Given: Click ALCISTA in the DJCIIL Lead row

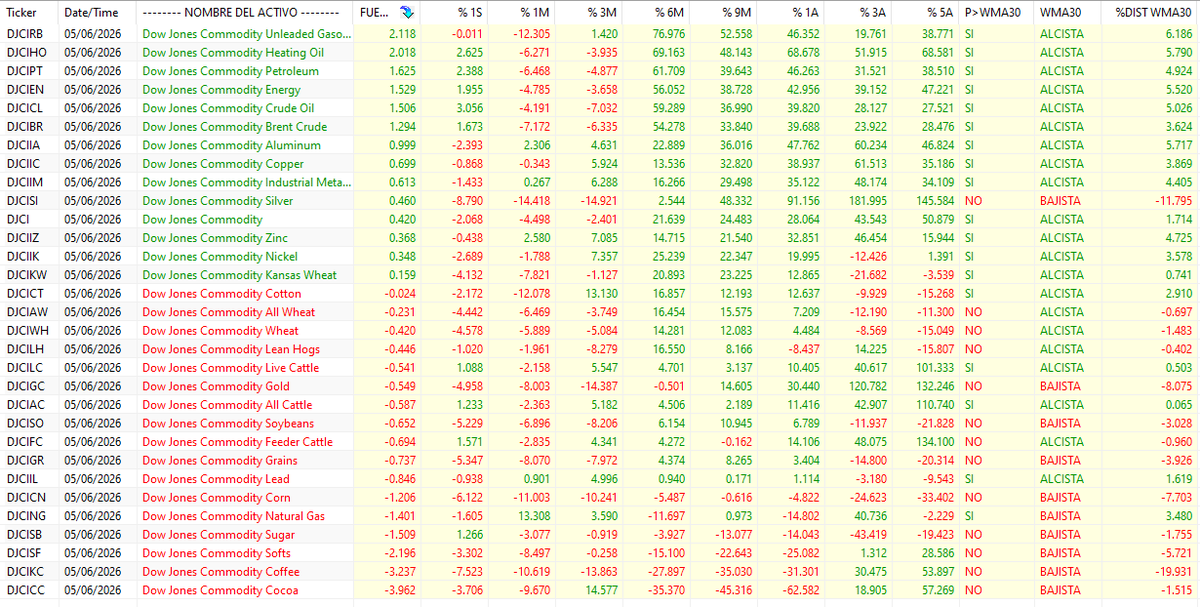Looking at the screenshot, I should pyautogui.click(x=1061, y=478).
